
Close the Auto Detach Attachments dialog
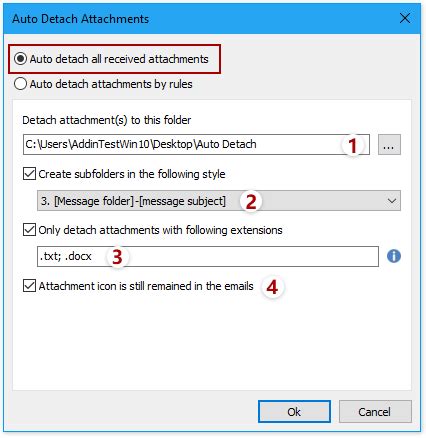click(405, 18)
